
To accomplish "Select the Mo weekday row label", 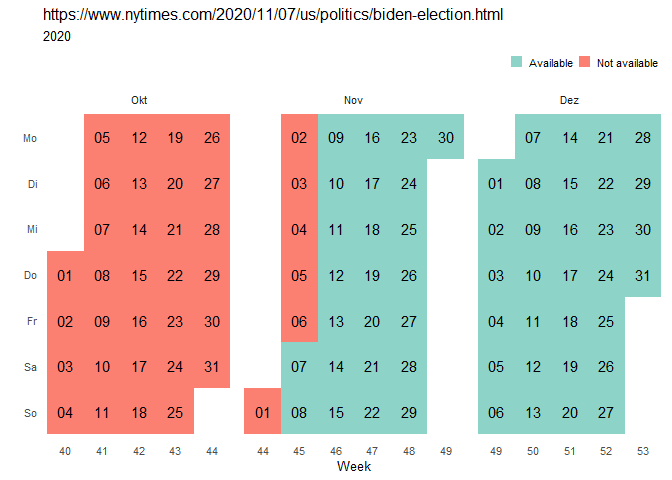I will pyautogui.click(x=30, y=138).
